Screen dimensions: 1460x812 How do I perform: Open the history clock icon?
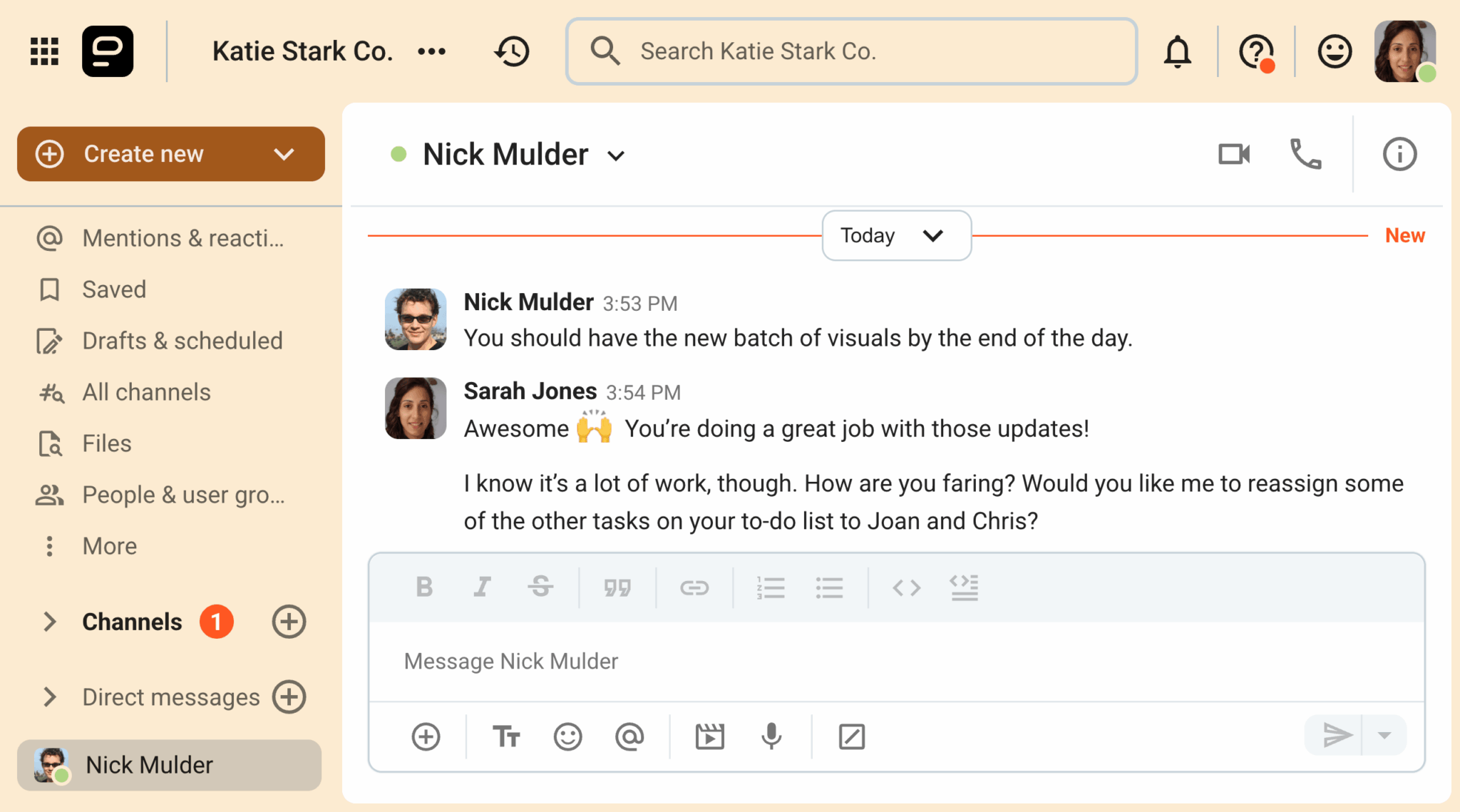point(512,51)
